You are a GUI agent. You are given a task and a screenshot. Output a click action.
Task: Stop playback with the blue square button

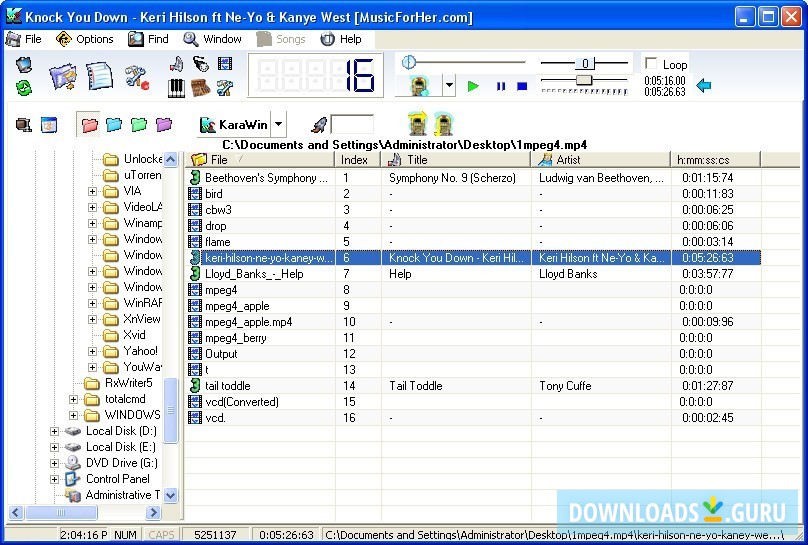tap(522, 86)
